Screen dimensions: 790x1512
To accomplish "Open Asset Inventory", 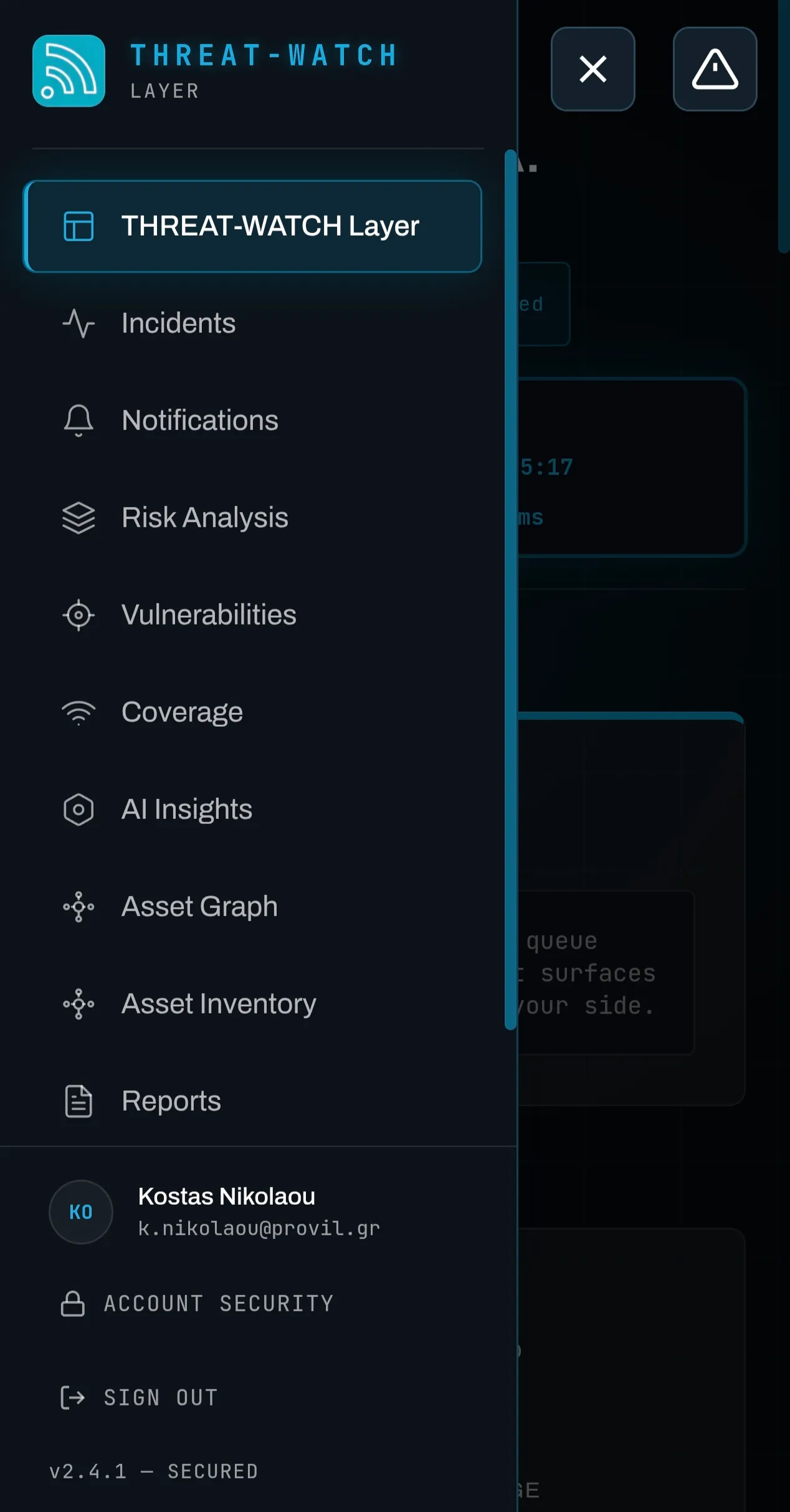I will coord(252,1004).
